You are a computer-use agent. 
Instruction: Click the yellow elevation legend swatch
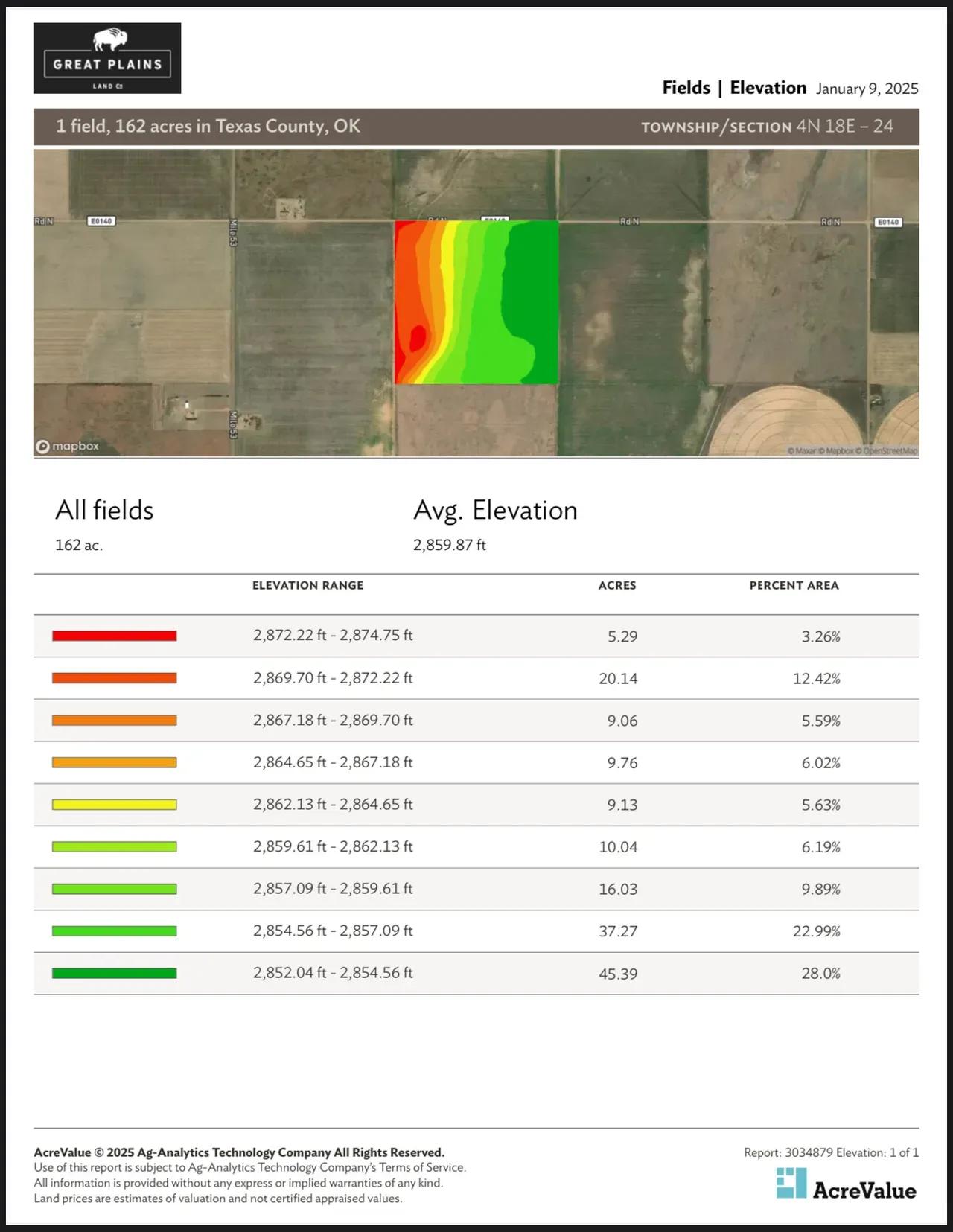(x=115, y=805)
